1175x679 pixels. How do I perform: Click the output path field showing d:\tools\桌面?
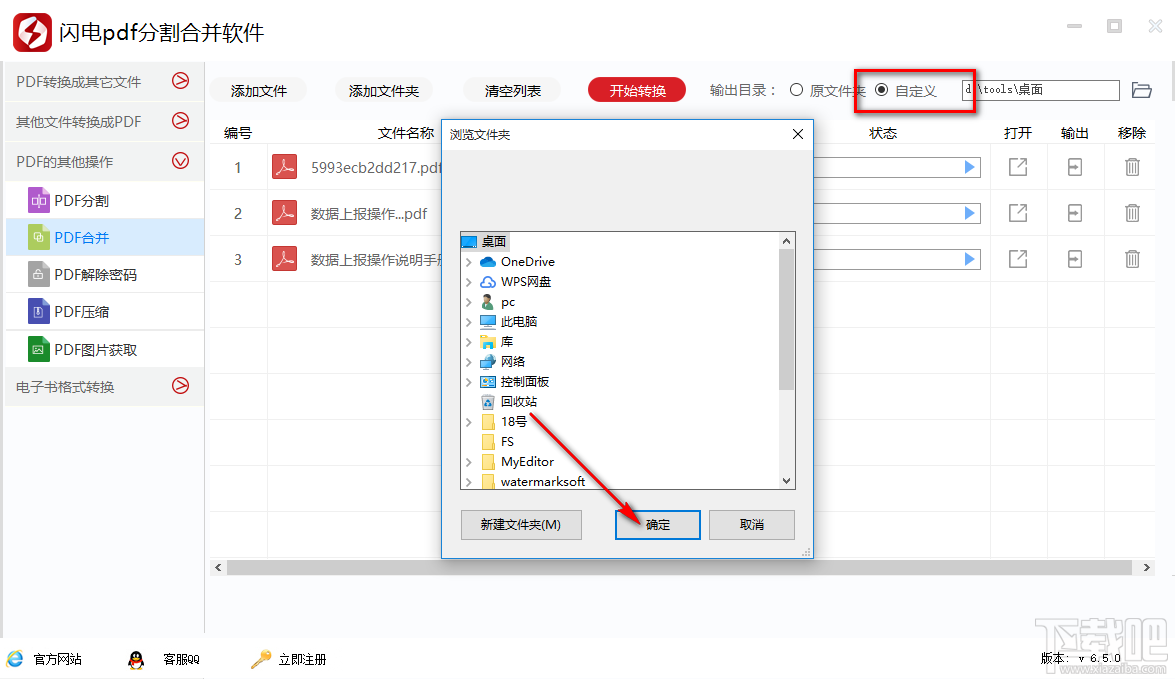[1040, 89]
